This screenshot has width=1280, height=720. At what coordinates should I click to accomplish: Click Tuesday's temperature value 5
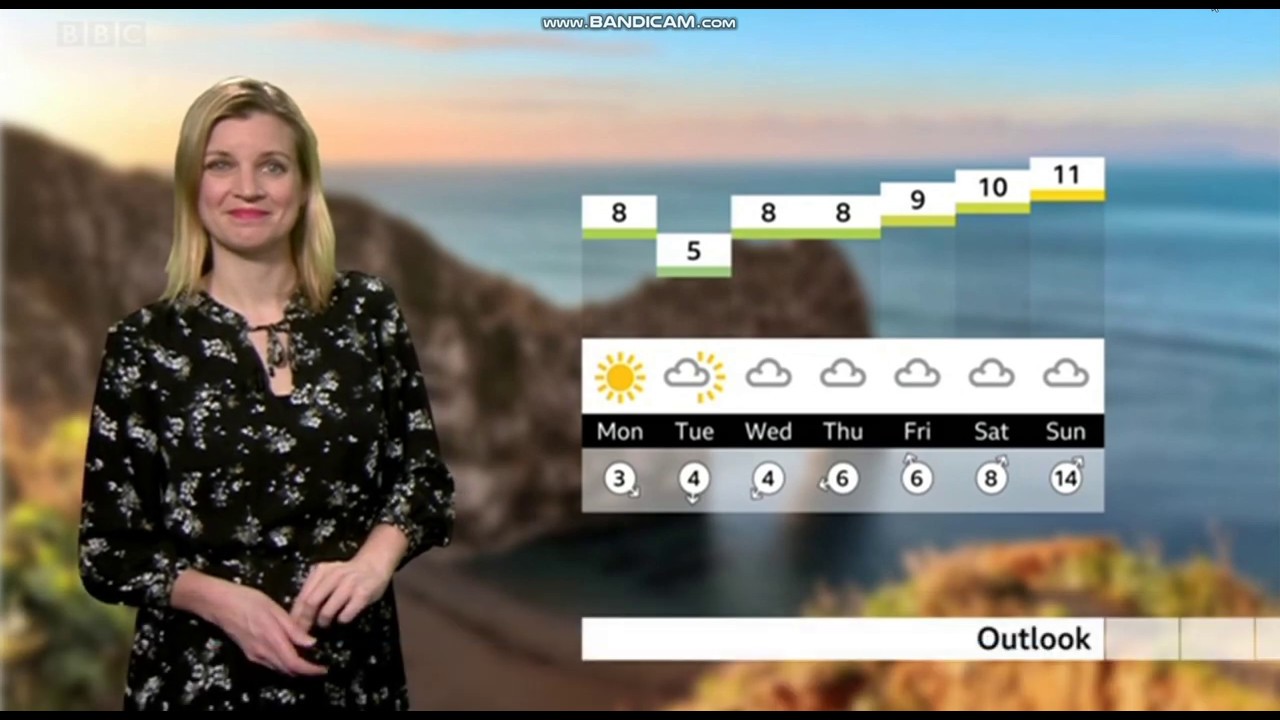point(694,251)
